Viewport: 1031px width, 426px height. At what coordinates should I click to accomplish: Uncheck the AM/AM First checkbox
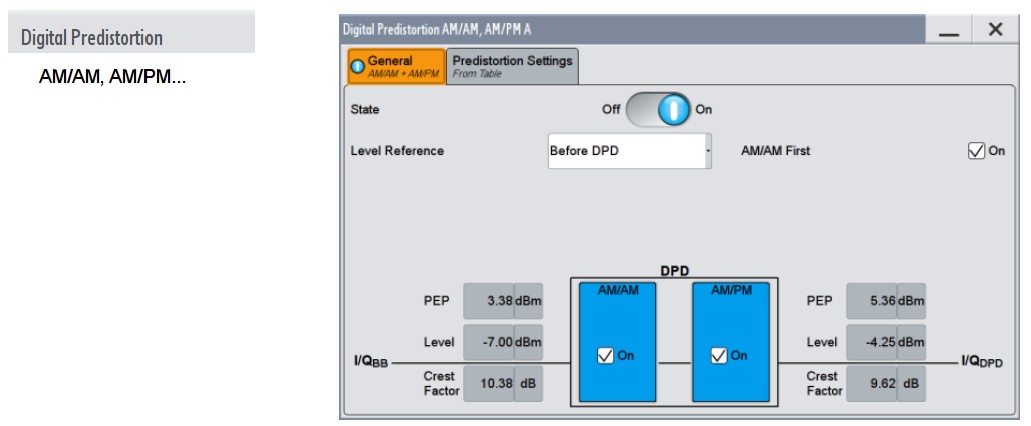(977, 151)
